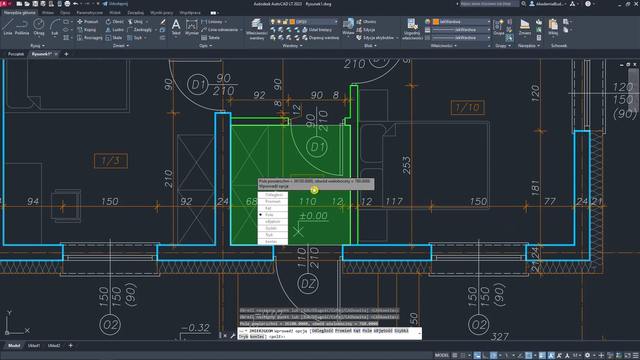Viewport: 640px width, 360px height.
Task: Click the Zmierz (measure) tool
Action: [x=525, y=27]
